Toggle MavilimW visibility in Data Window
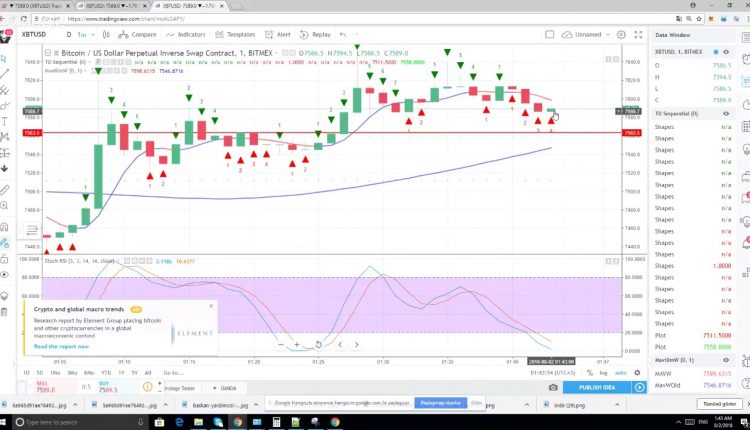Image resolution: width=750 pixels, height=430 pixels. coord(726,360)
